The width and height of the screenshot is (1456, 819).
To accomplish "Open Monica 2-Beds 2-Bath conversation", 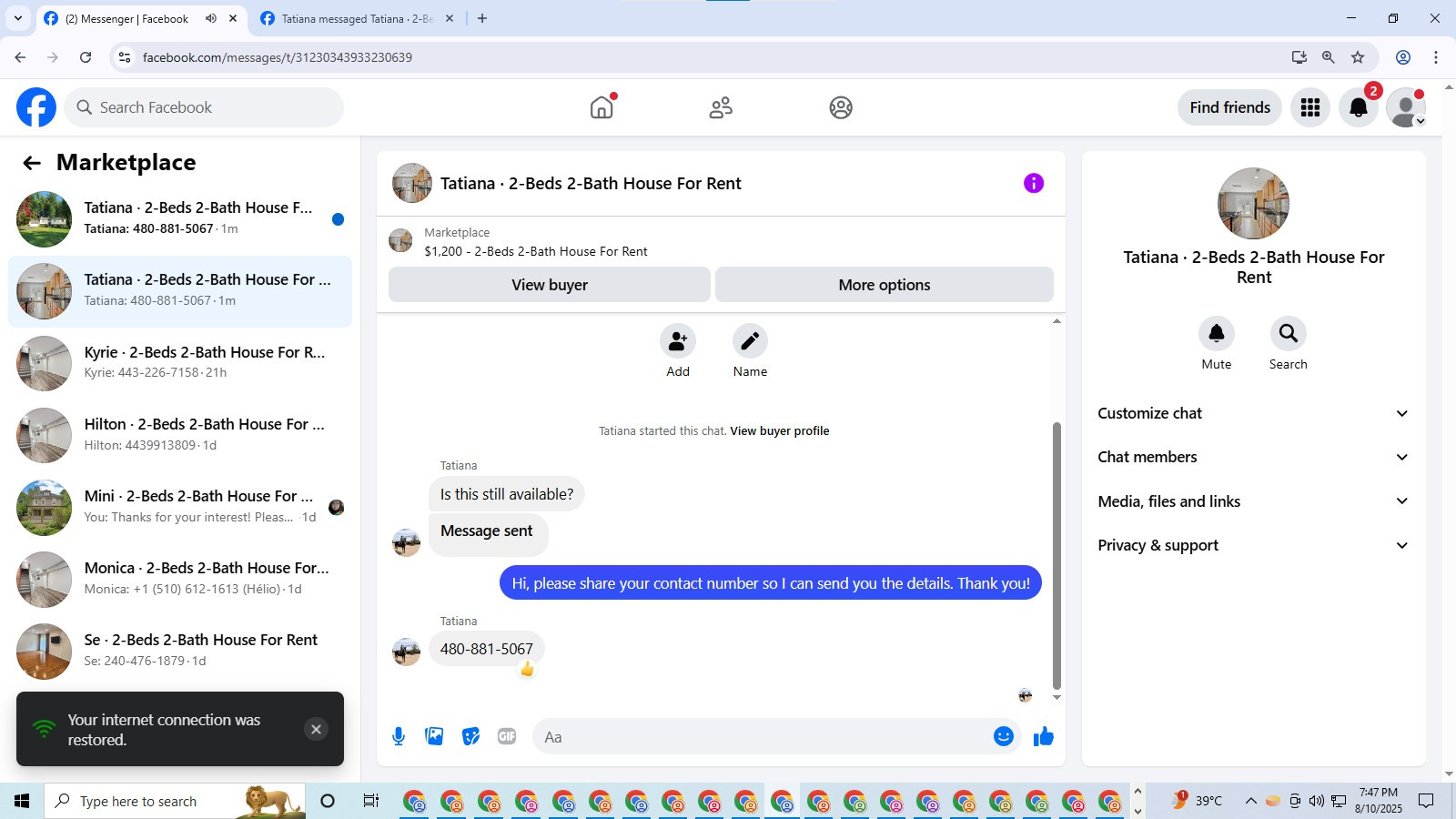I will pyautogui.click(x=180, y=579).
